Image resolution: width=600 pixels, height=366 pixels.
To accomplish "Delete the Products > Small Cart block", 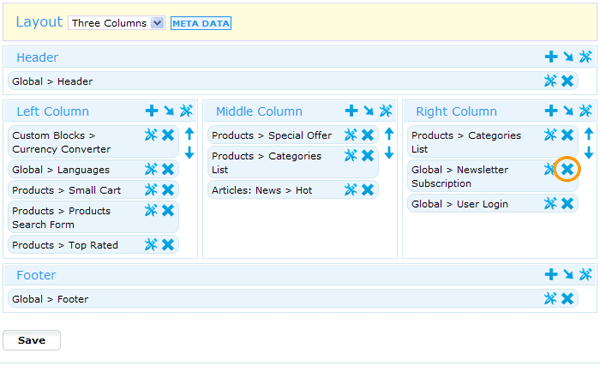I will coord(168,190).
